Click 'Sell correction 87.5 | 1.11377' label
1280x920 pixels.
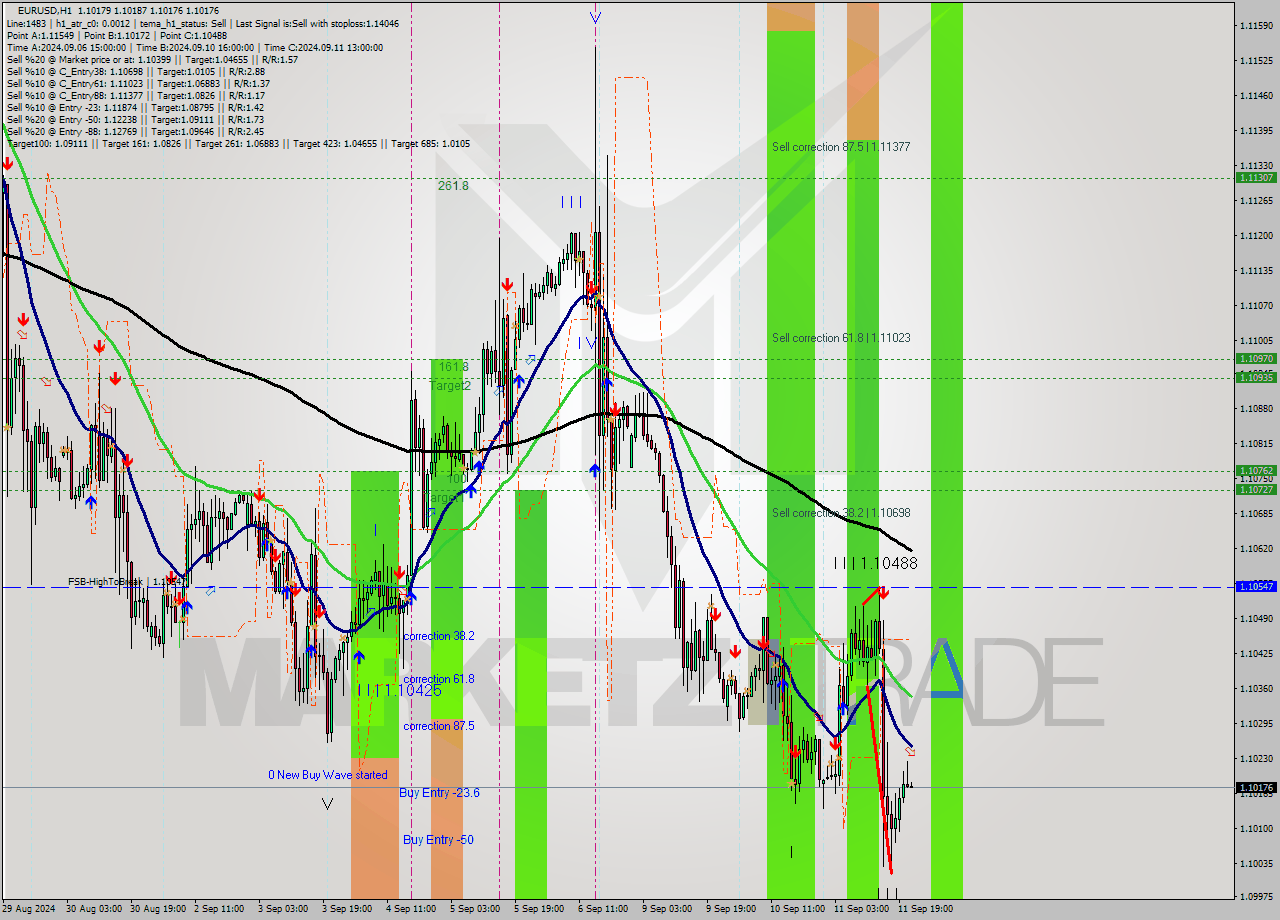[841, 147]
